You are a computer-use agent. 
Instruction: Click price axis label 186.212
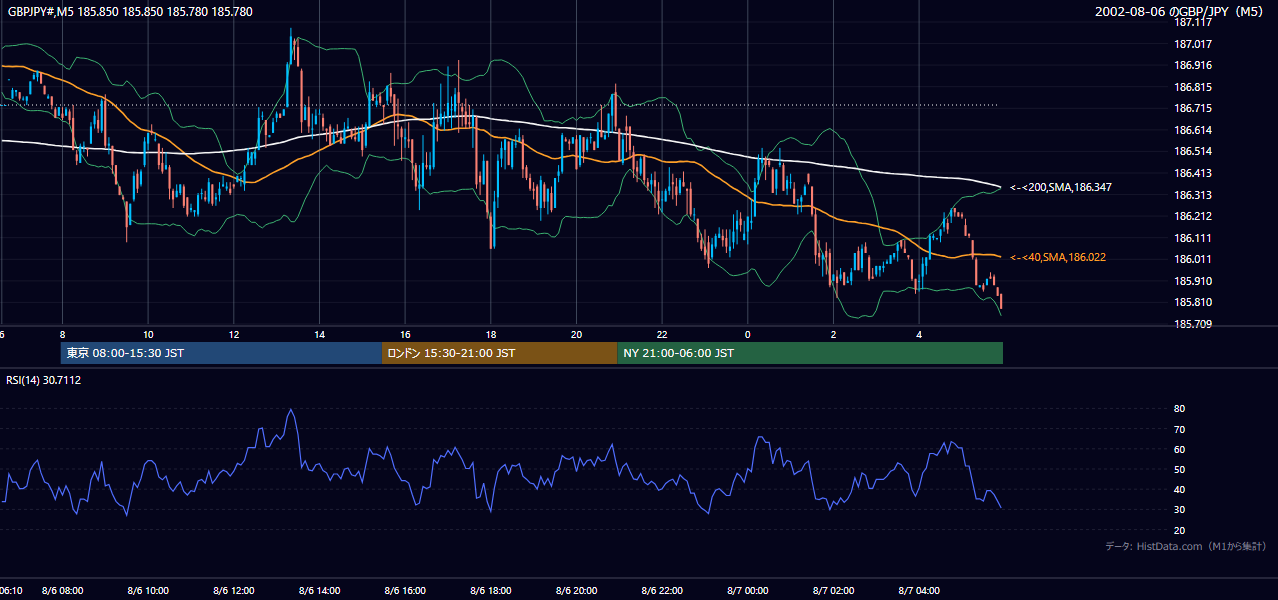coord(1193,216)
